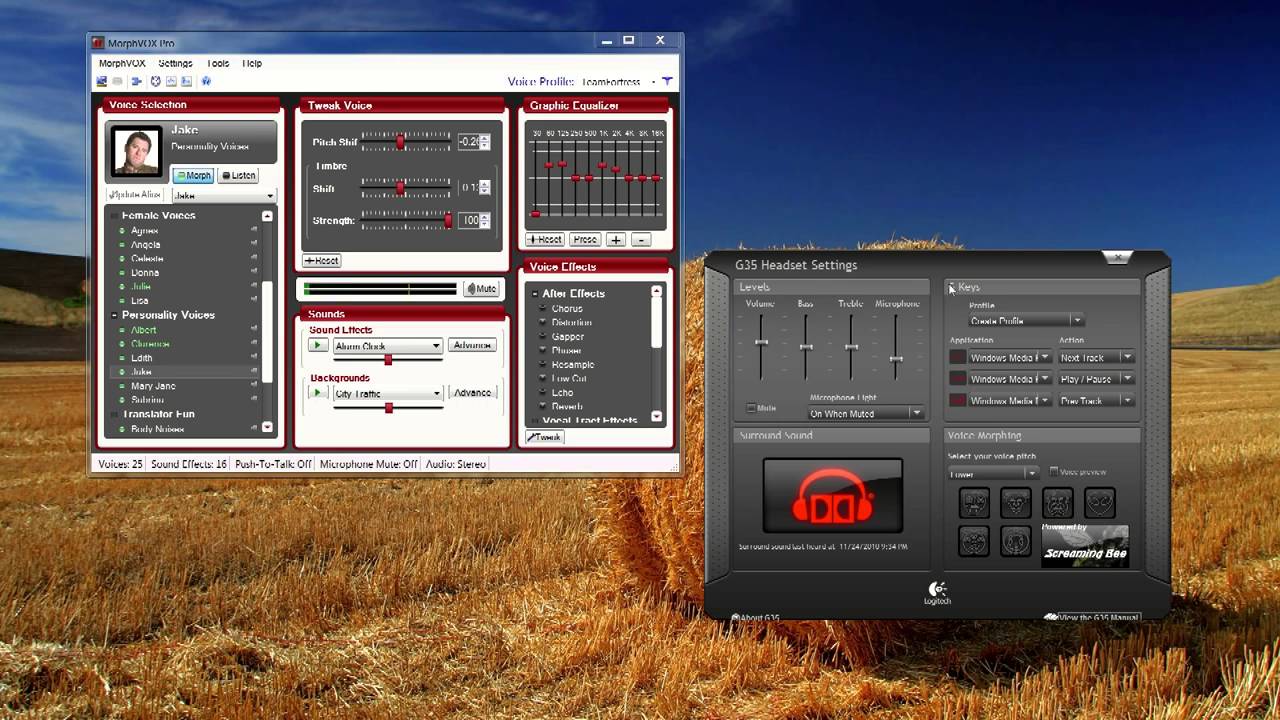Click the G35 Volume slider handle
Image resolution: width=1280 pixels, height=720 pixels.
point(761,342)
